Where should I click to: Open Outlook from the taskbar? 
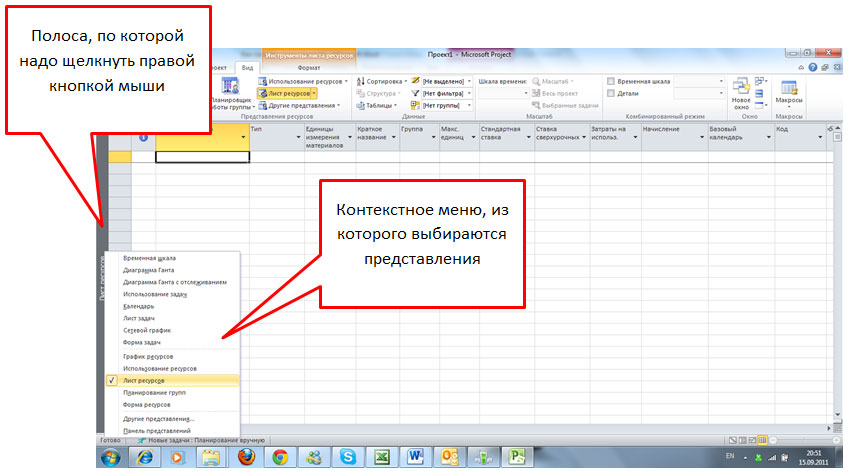[x=449, y=457]
